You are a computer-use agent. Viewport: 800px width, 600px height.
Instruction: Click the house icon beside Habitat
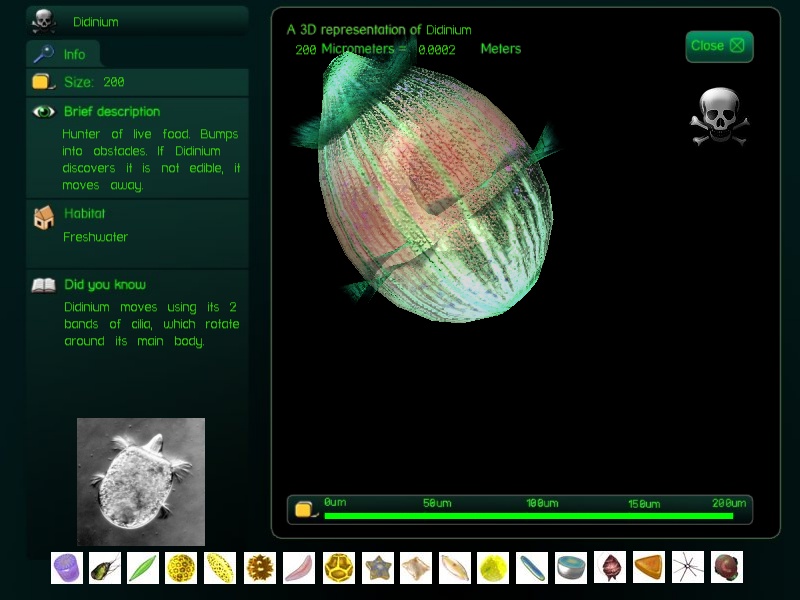coord(44,218)
